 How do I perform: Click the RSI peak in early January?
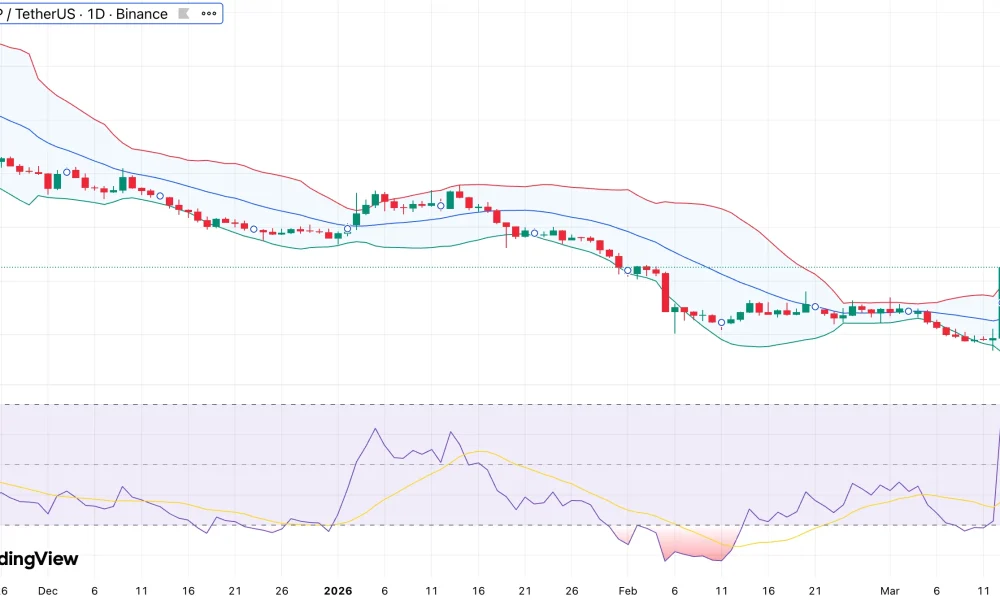[x=375, y=430]
